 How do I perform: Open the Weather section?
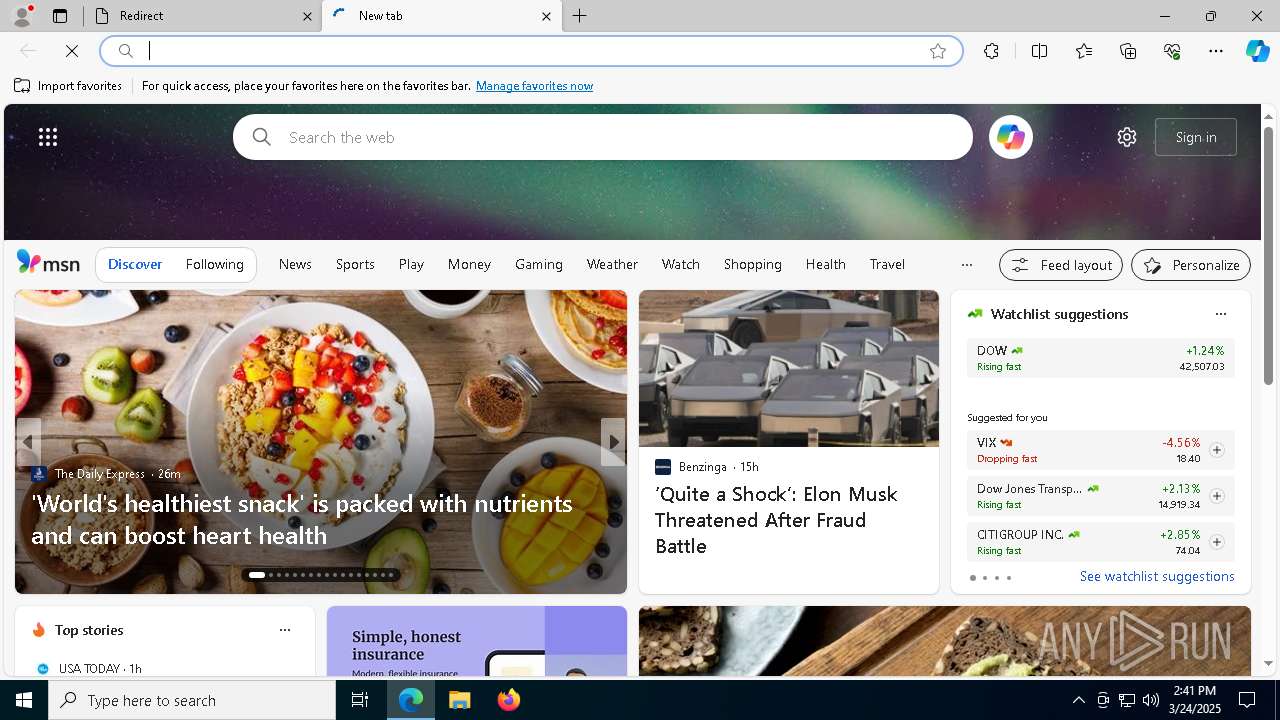pos(612,264)
